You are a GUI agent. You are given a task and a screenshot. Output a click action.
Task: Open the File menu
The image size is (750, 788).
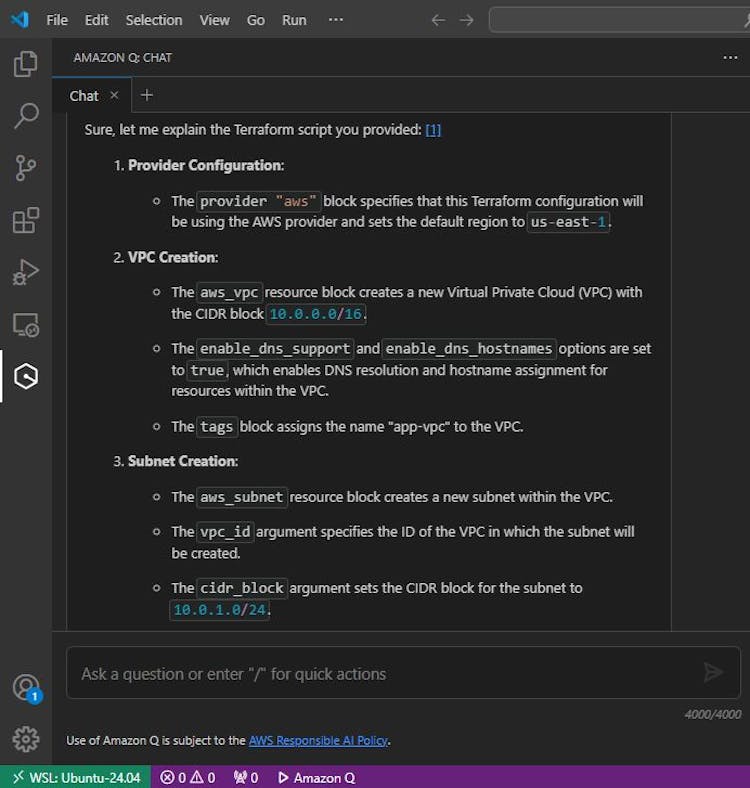[x=57, y=20]
